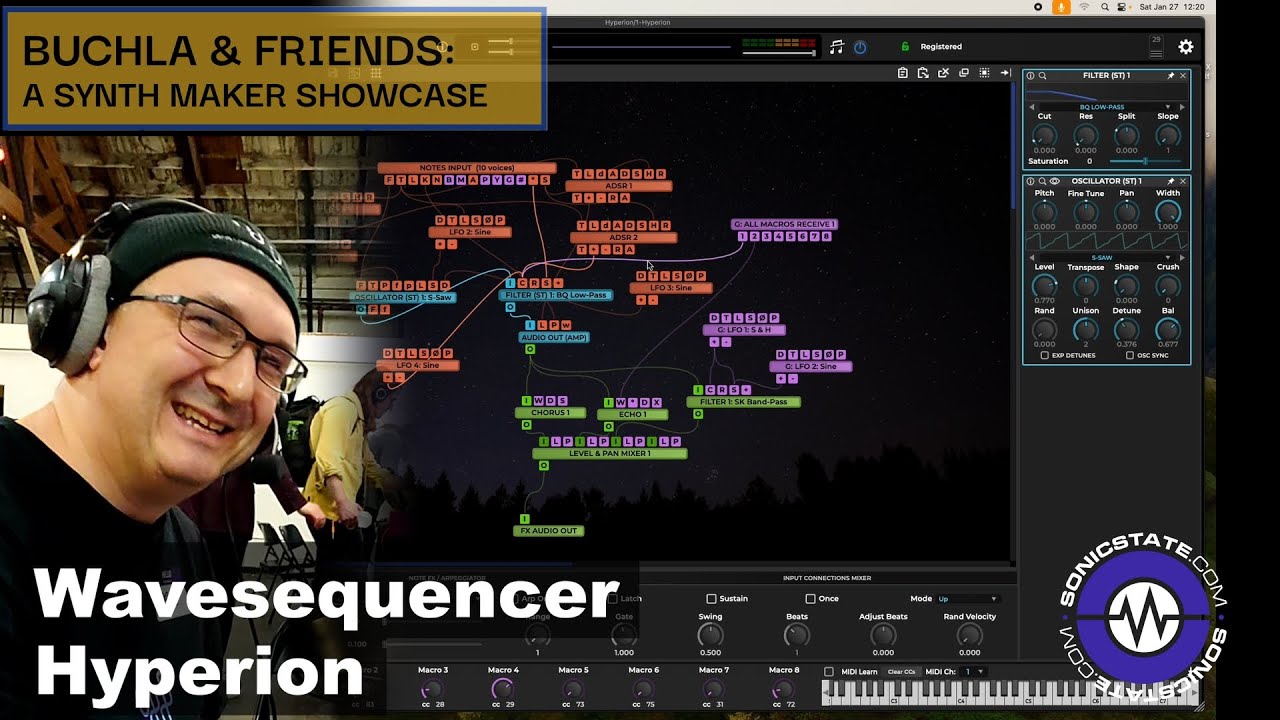Adjust the Saturation slider

[x=1147, y=161]
